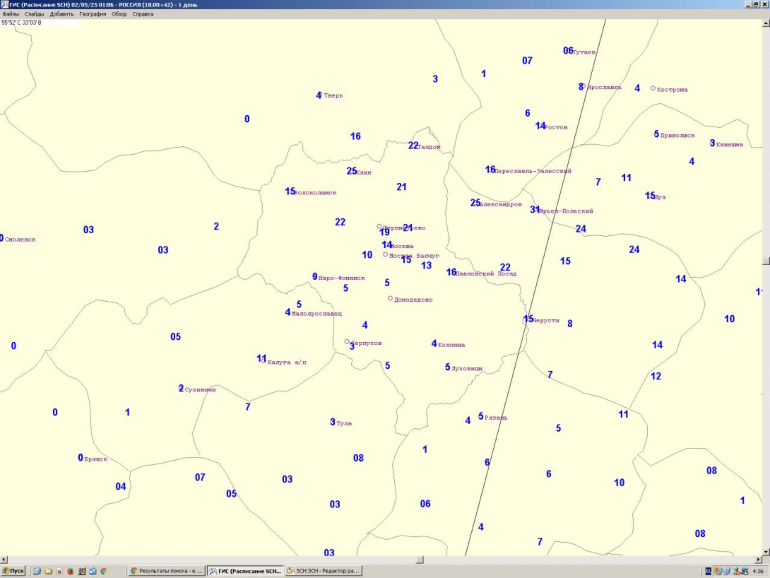Image resolution: width=770 pixels, height=578 pixels.
Task: Click the Добавить menu item
Action: coord(61,14)
